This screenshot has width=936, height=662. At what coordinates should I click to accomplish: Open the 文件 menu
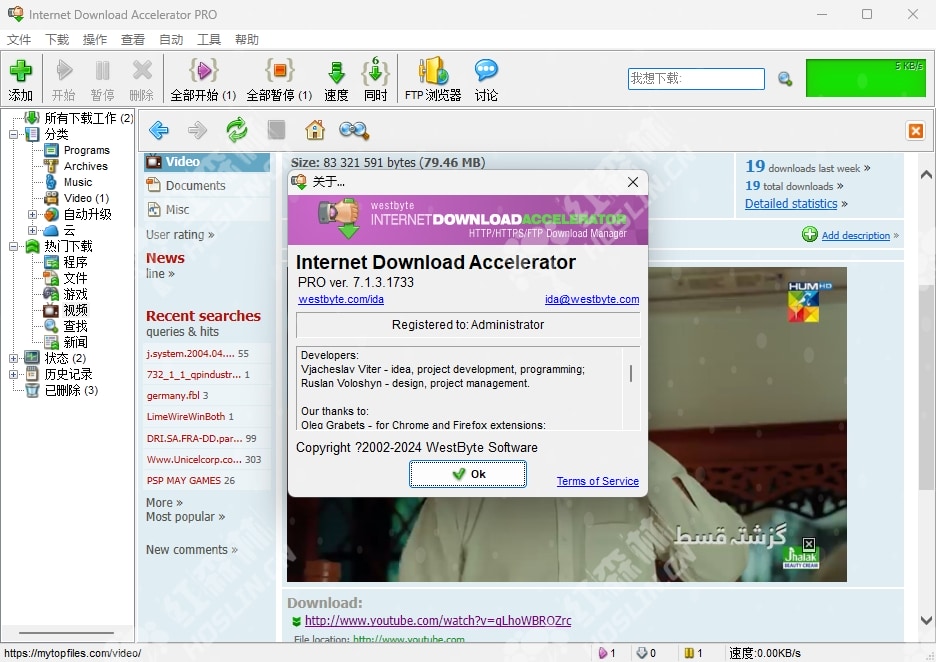[19, 39]
